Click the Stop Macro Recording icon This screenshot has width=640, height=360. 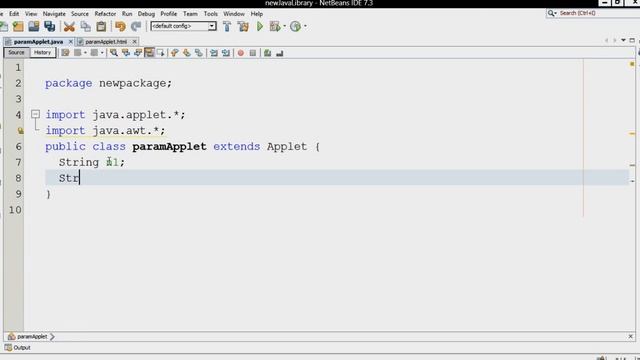pyautogui.click(x=253, y=53)
